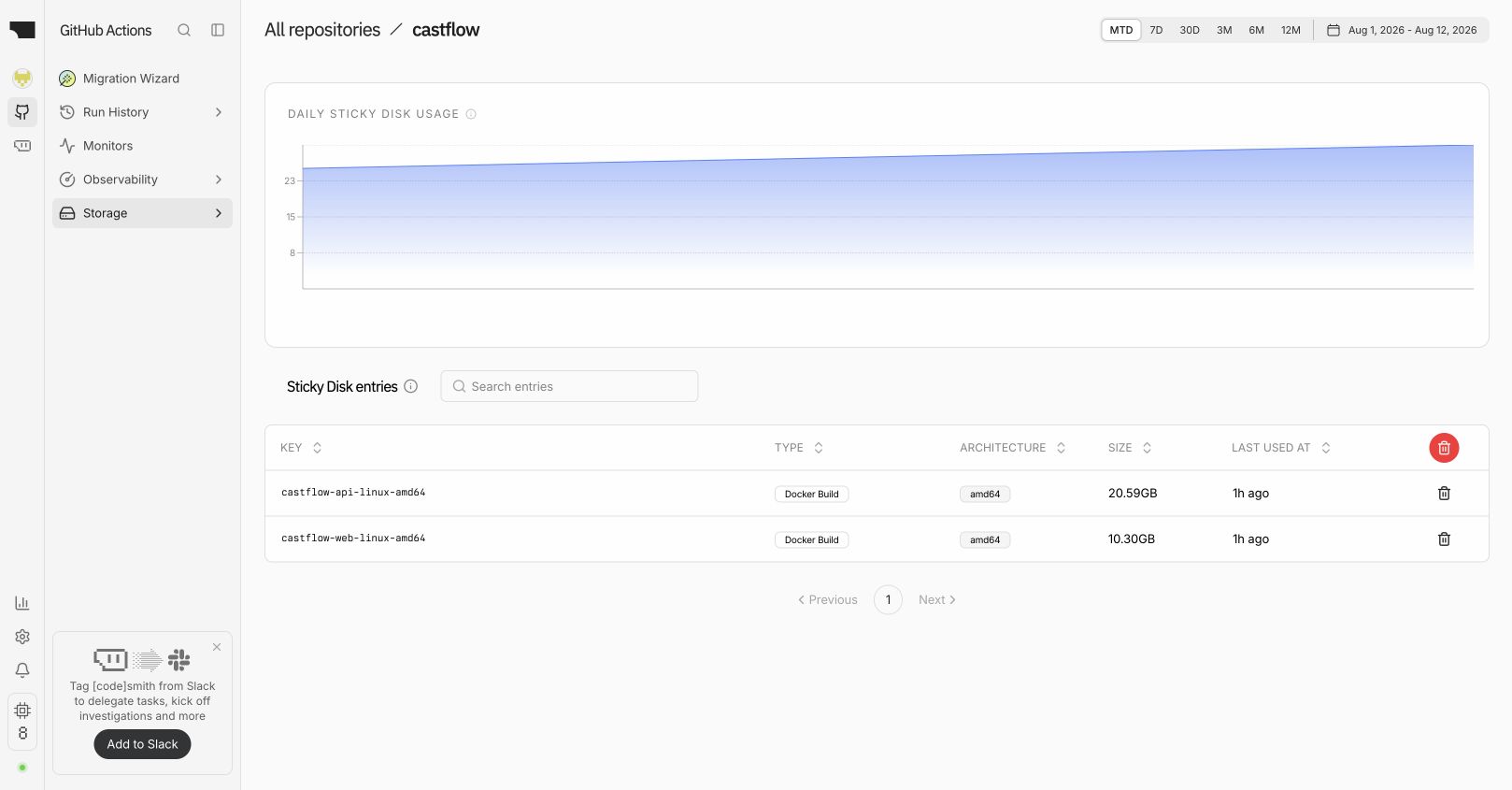This screenshot has height=790, width=1512.
Task: Delete castflow-api-linux-amd64 entry
Action: pyautogui.click(x=1444, y=493)
